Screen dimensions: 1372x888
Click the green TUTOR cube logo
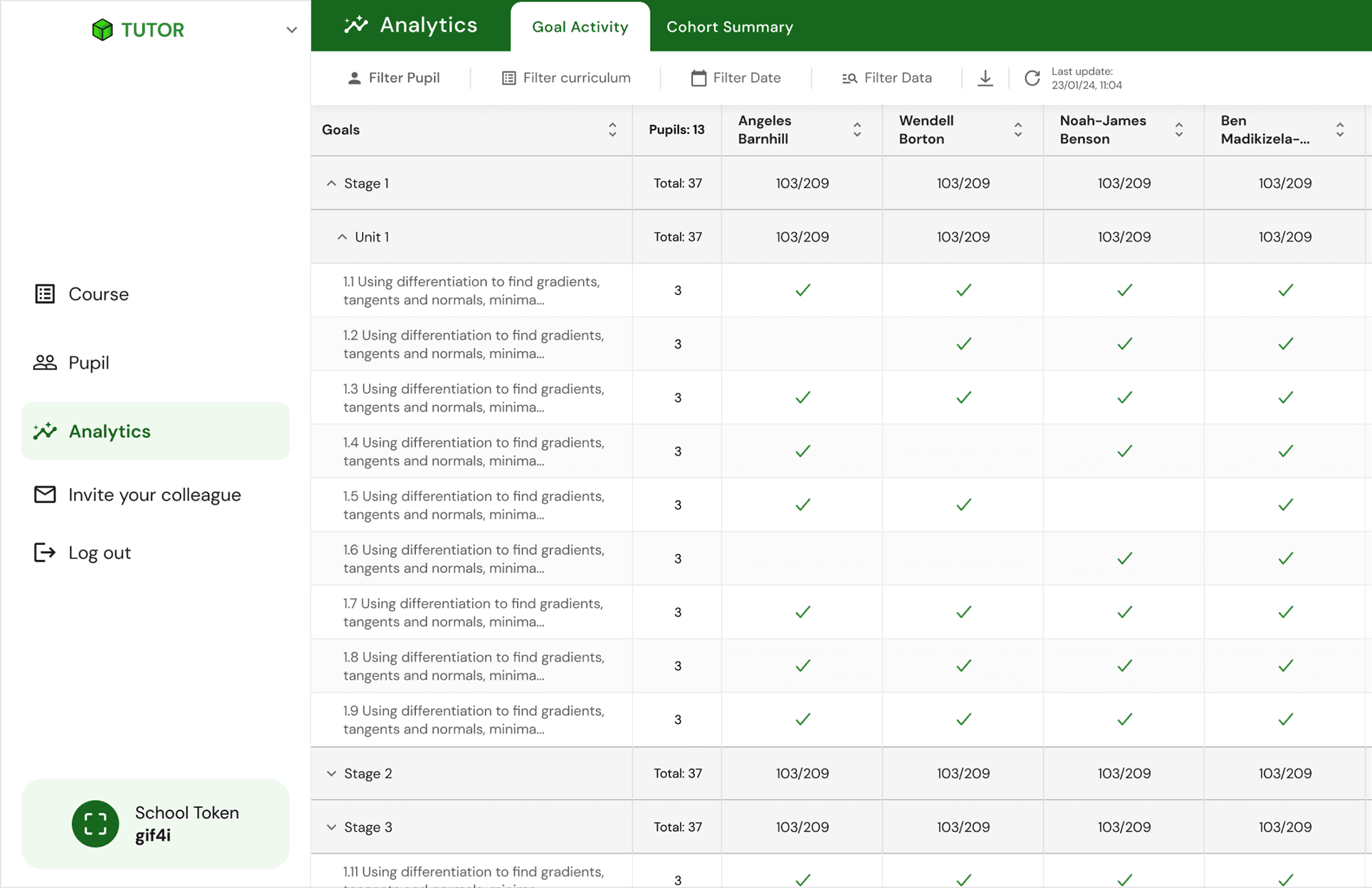tap(102, 30)
